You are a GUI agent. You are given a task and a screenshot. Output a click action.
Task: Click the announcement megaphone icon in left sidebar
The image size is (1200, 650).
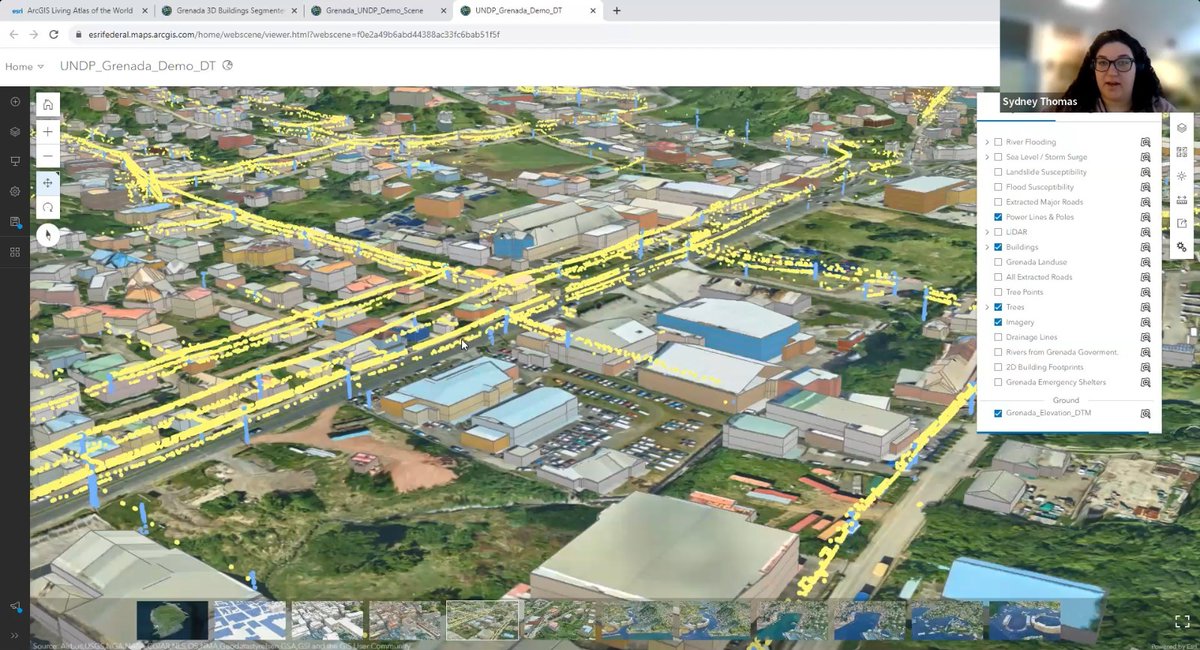point(15,607)
